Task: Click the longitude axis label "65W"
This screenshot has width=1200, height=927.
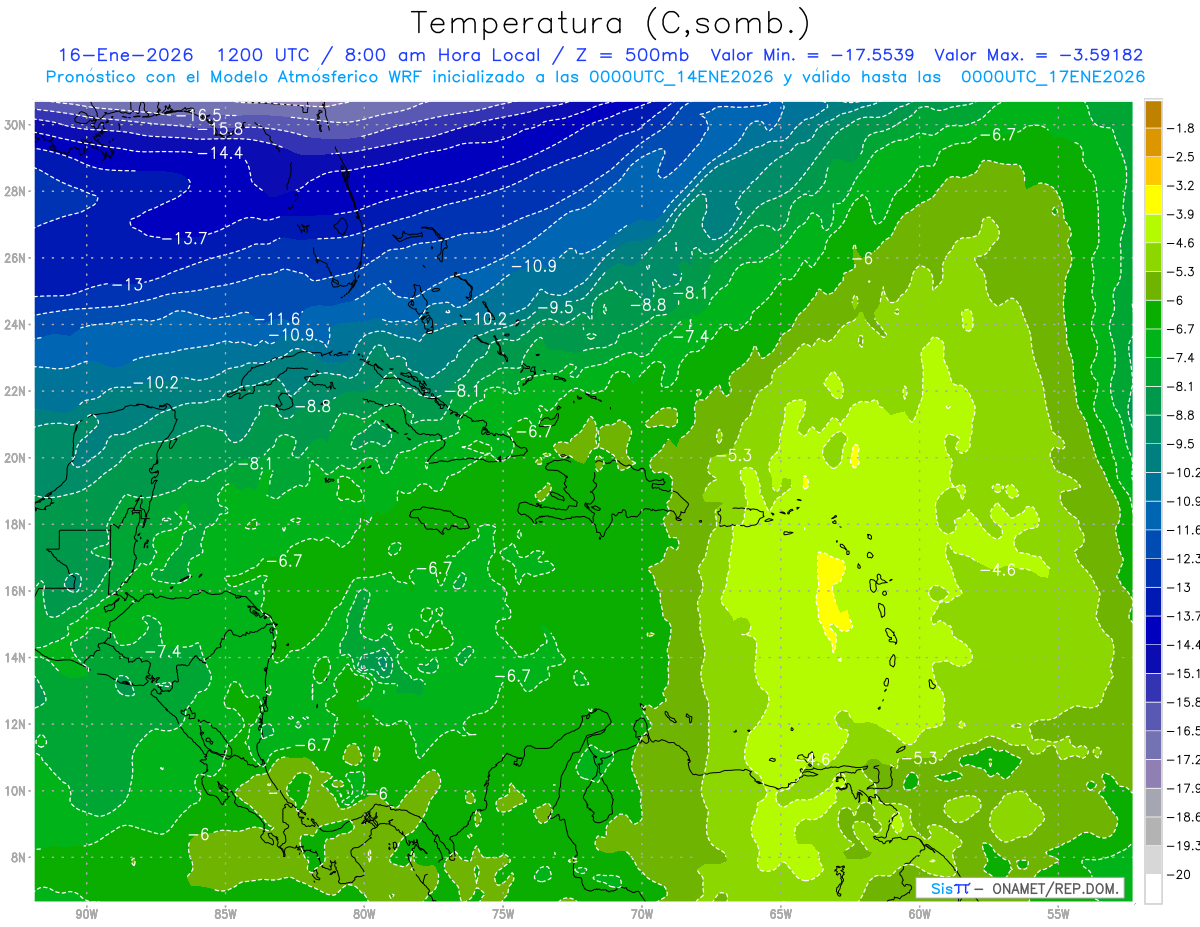Action: pyautogui.click(x=781, y=914)
